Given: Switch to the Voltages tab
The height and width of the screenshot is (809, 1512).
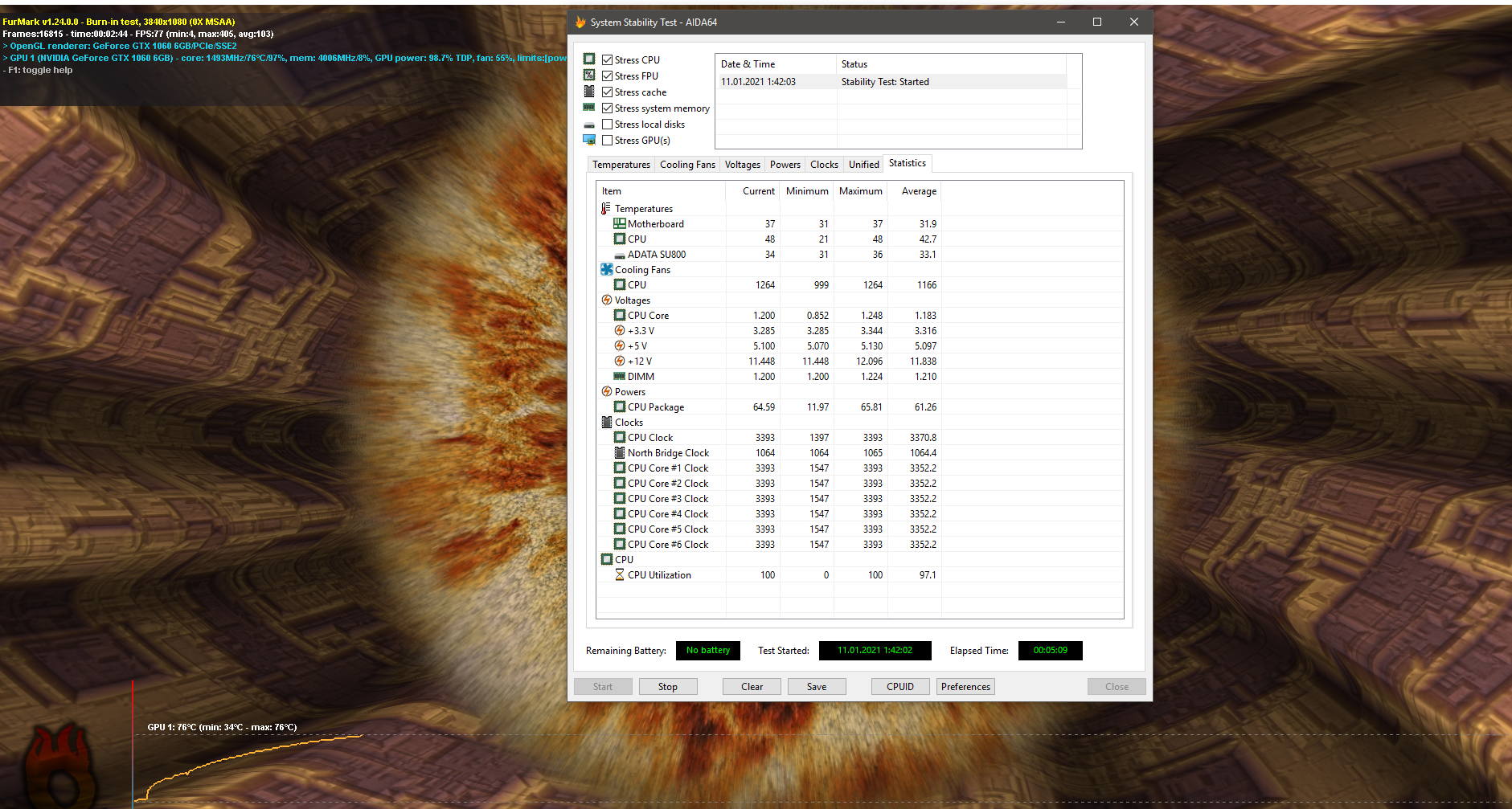Looking at the screenshot, I should coord(743,165).
